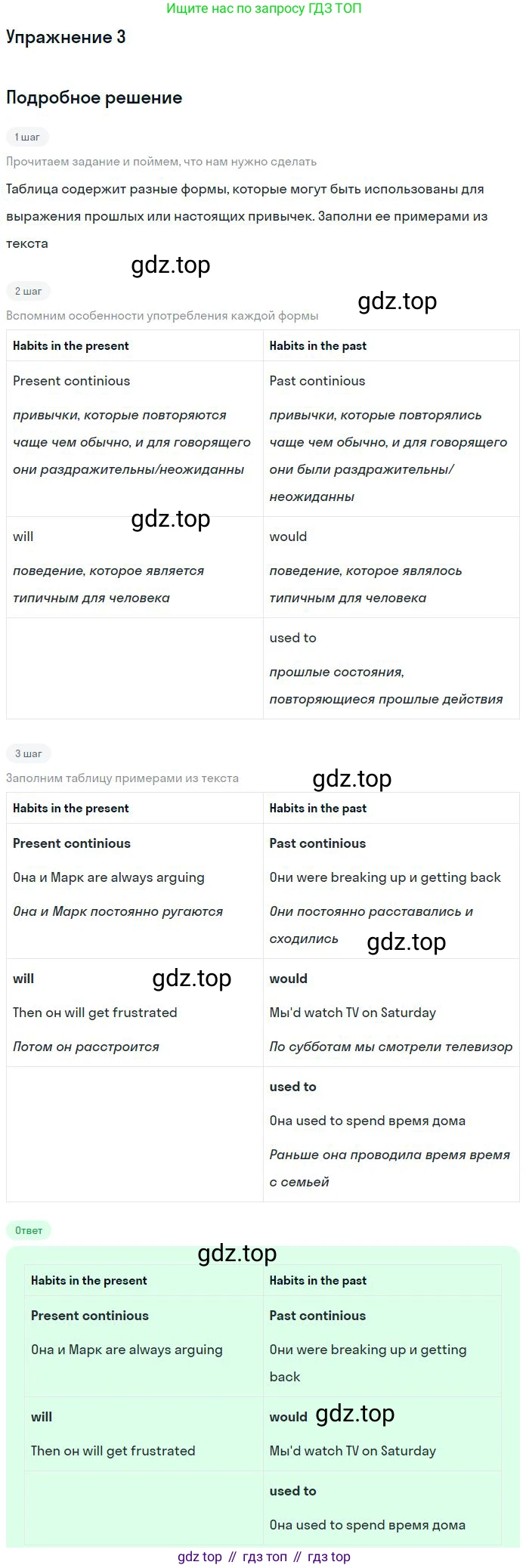Click 'По субботам мы смотрели телевизор' translation

[391, 1047]
